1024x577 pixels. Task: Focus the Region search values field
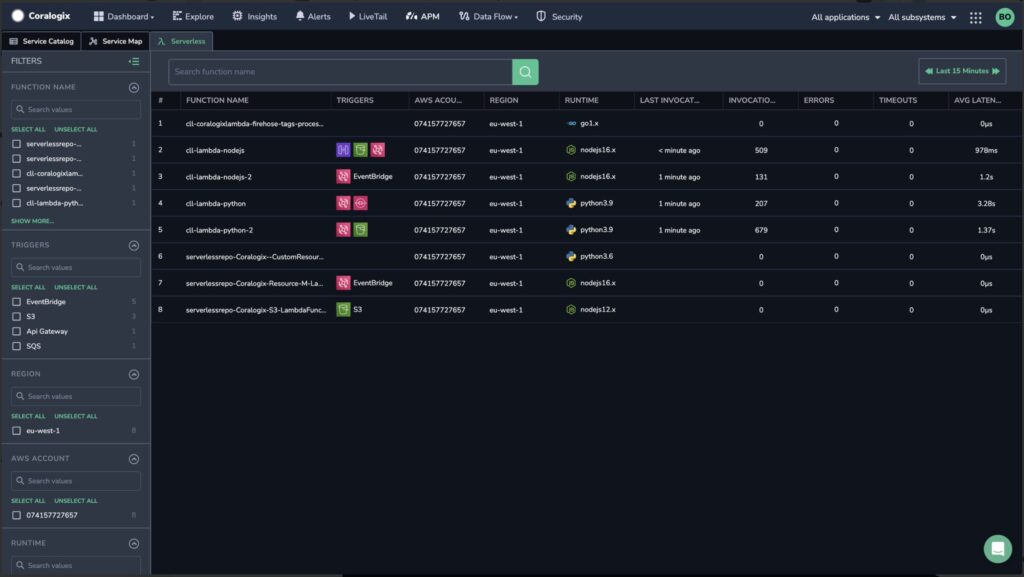[x=76, y=396]
